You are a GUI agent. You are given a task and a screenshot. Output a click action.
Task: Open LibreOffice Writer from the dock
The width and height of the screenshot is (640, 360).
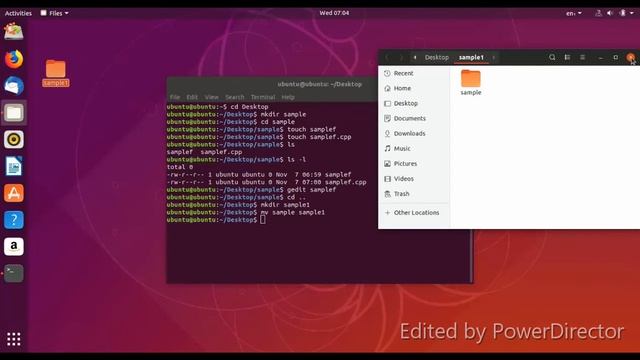pyautogui.click(x=14, y=166)
